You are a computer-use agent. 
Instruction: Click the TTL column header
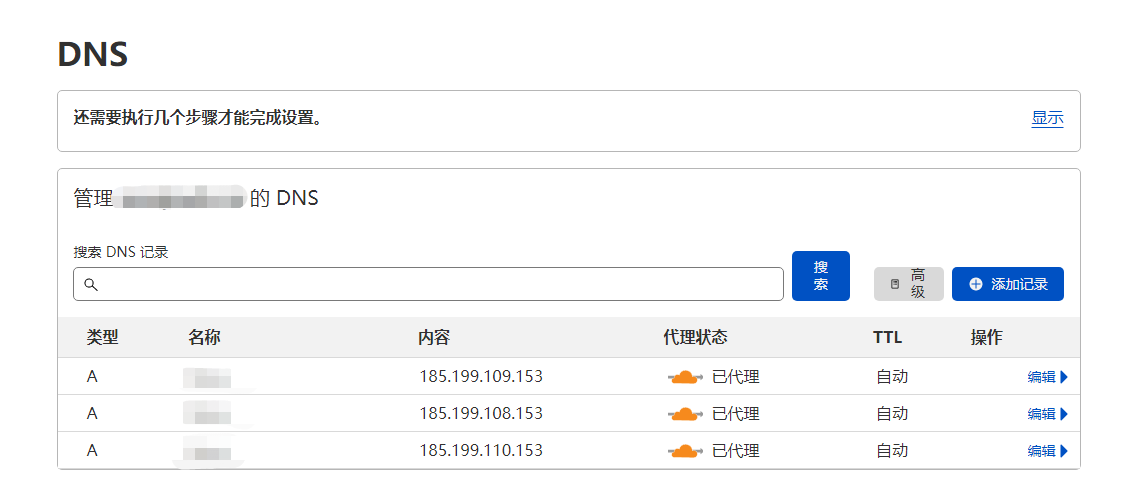[x=888, y=338]
